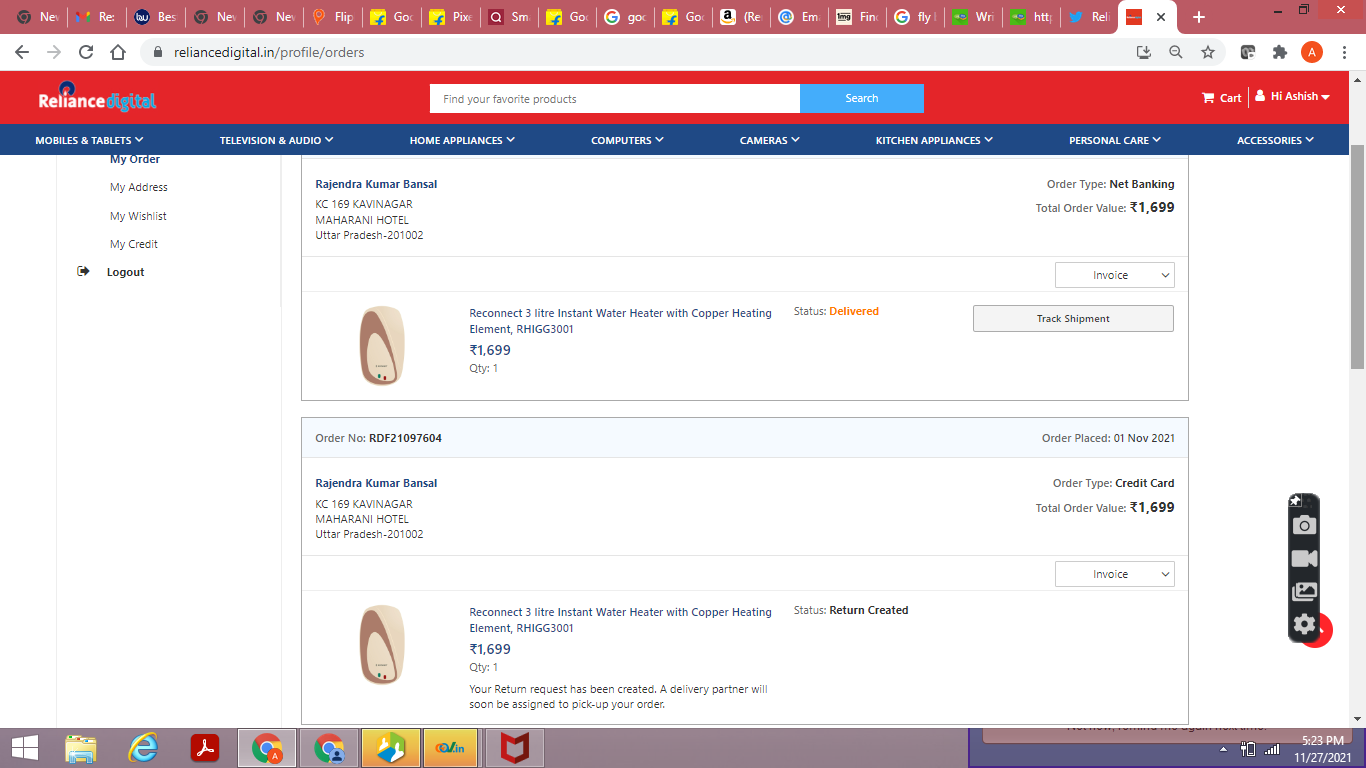Click the Track Shipment button
Image resolution: width=1366 pixels, height=768 pixels.
(1073, 318)
